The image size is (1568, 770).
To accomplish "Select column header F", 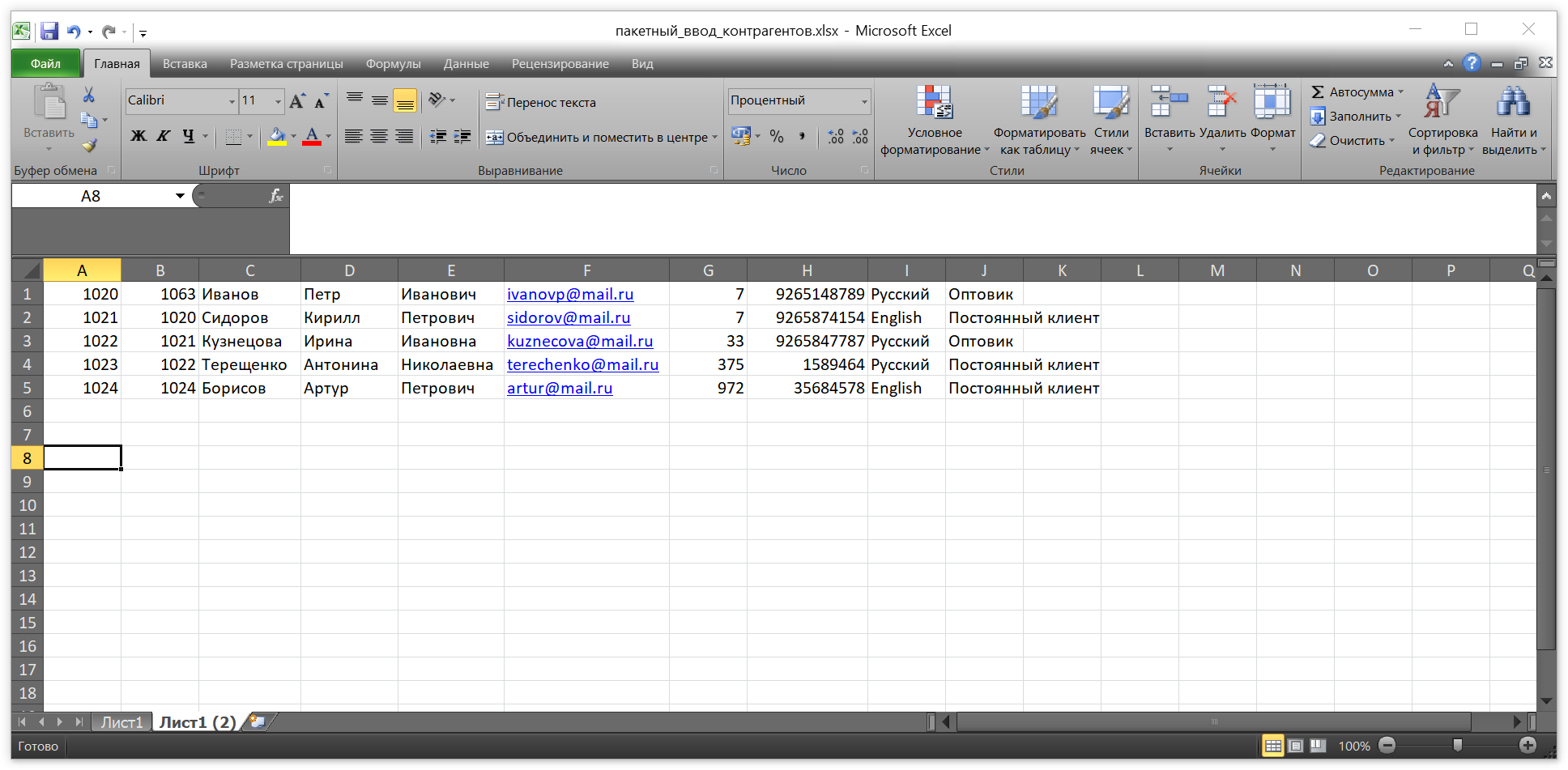I will (x=586, y=270).
